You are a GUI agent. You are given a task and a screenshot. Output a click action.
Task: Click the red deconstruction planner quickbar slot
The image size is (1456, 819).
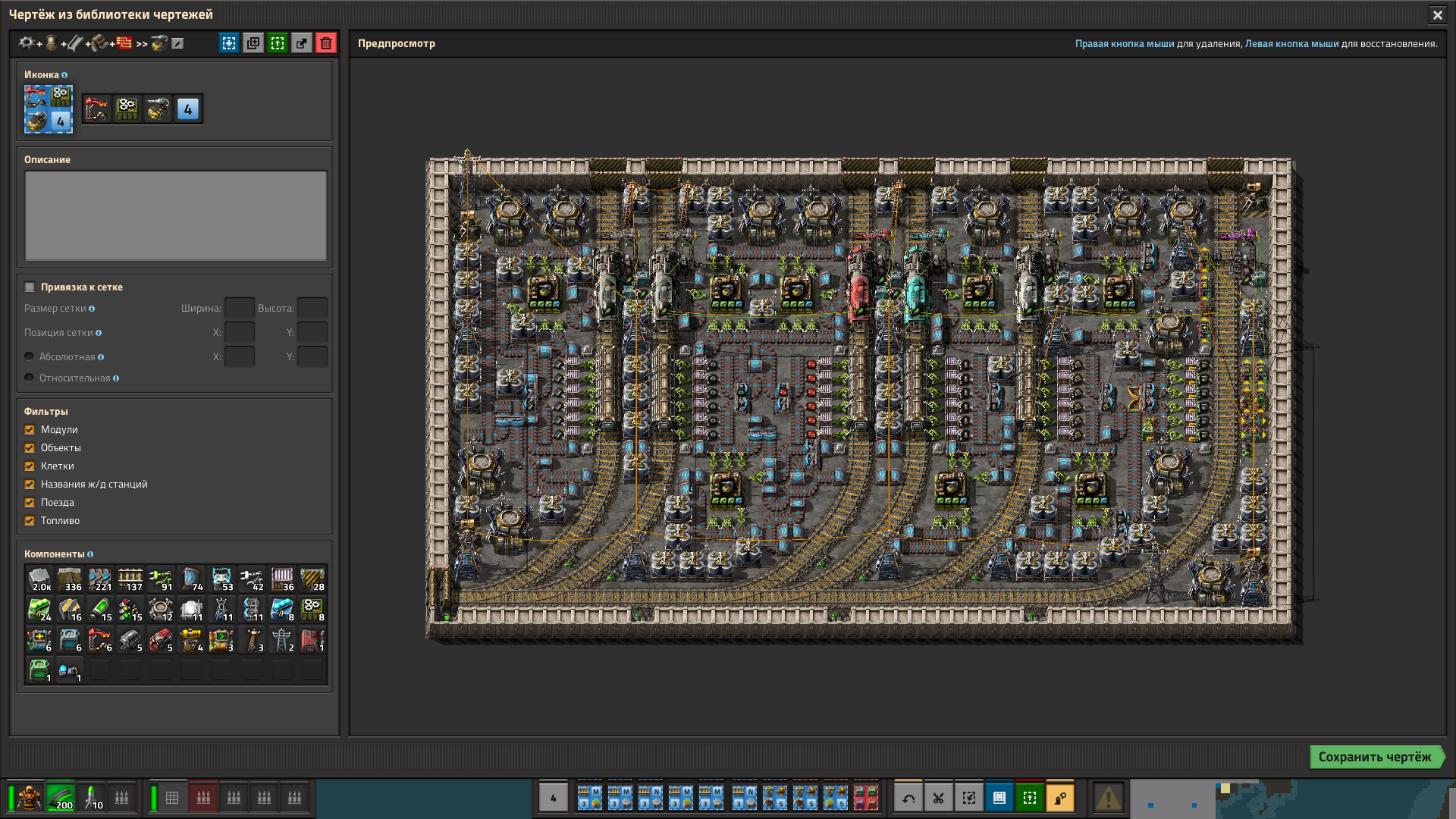point(866,798)
